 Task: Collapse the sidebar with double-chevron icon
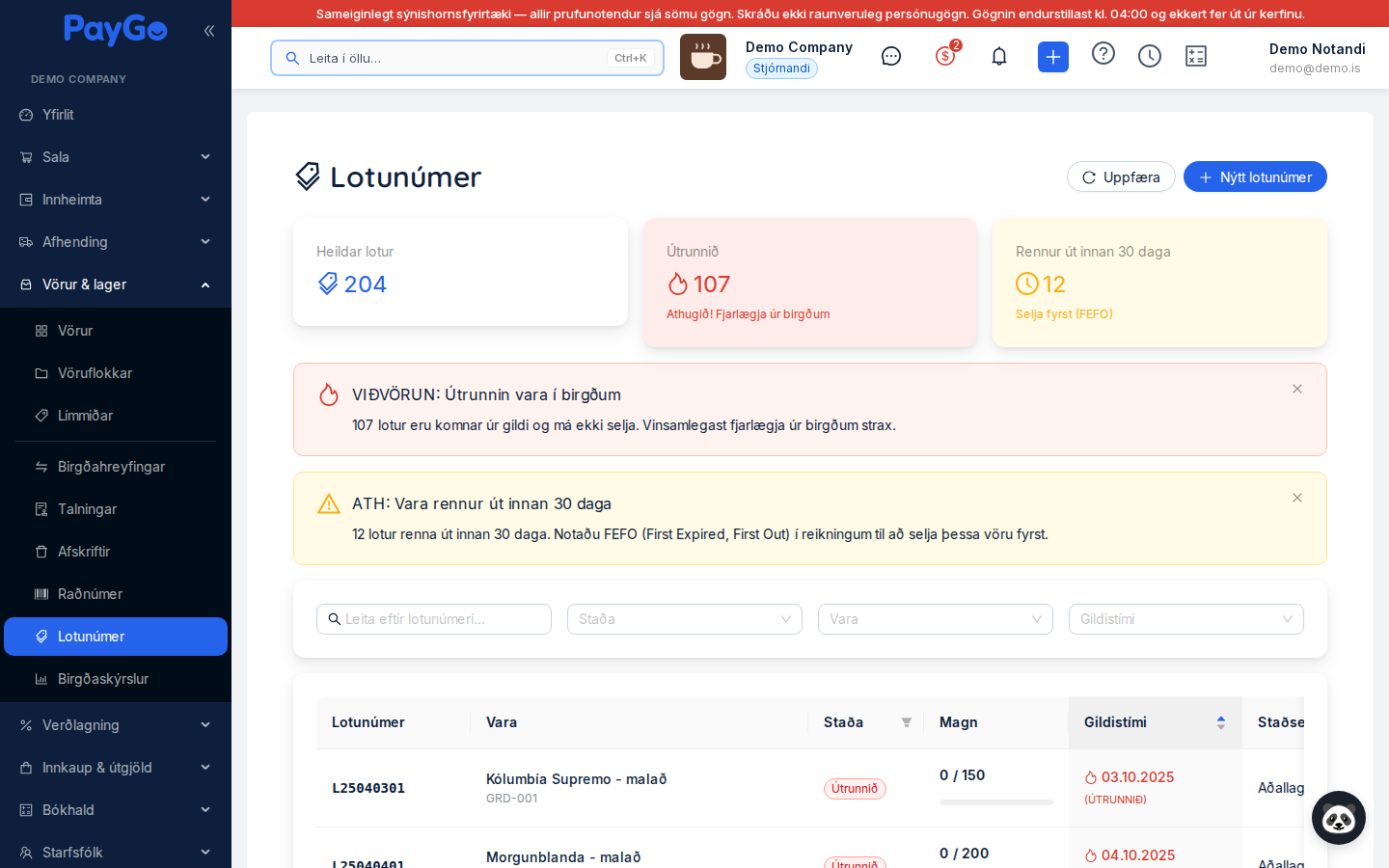pyautogui.click(x=209, y=31)
